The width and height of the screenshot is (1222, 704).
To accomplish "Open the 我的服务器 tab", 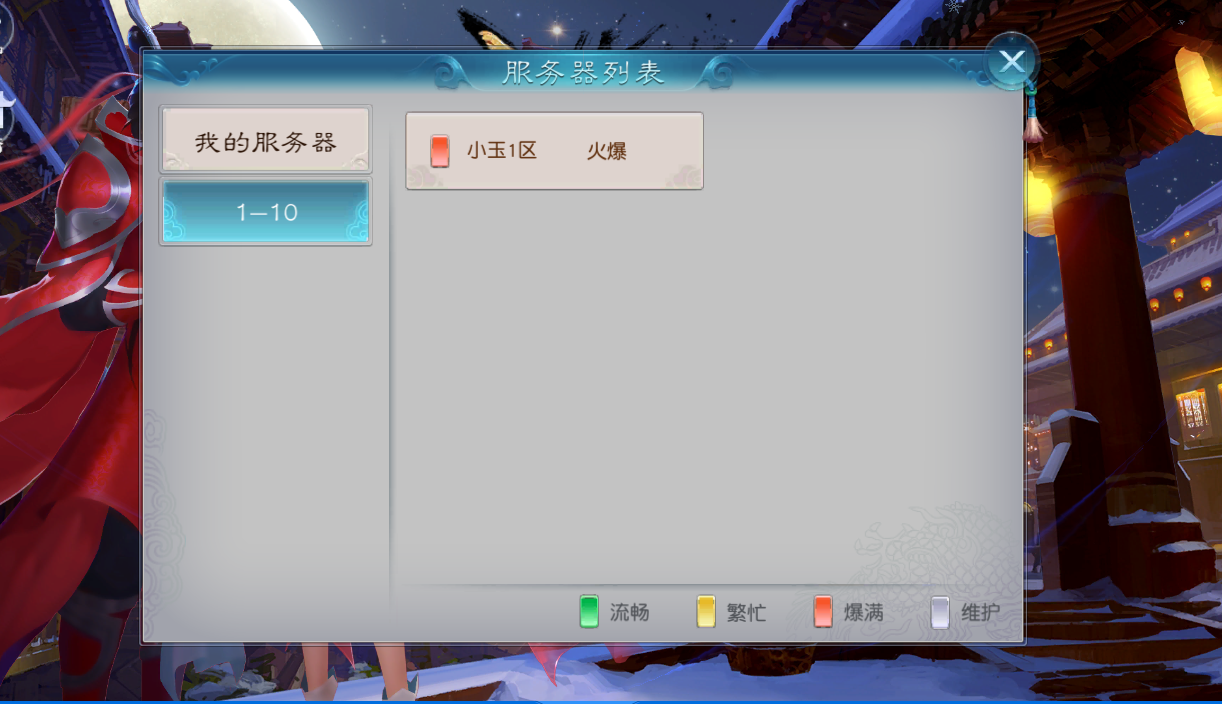I will [x=266, y=140].
